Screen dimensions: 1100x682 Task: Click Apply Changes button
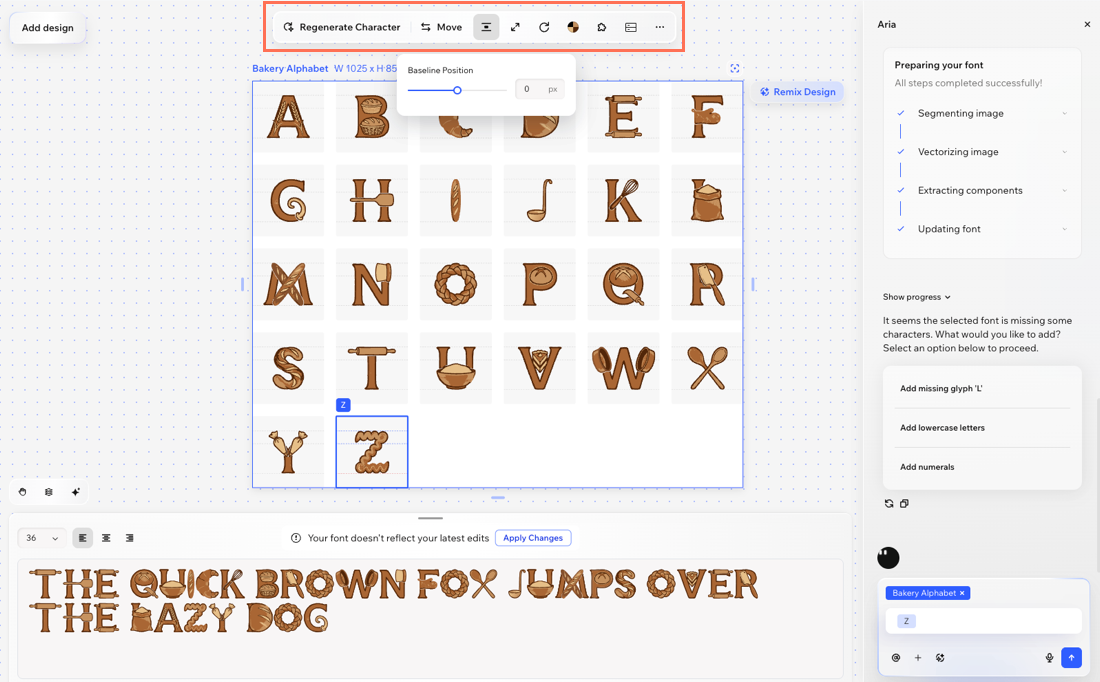[533, 538]
